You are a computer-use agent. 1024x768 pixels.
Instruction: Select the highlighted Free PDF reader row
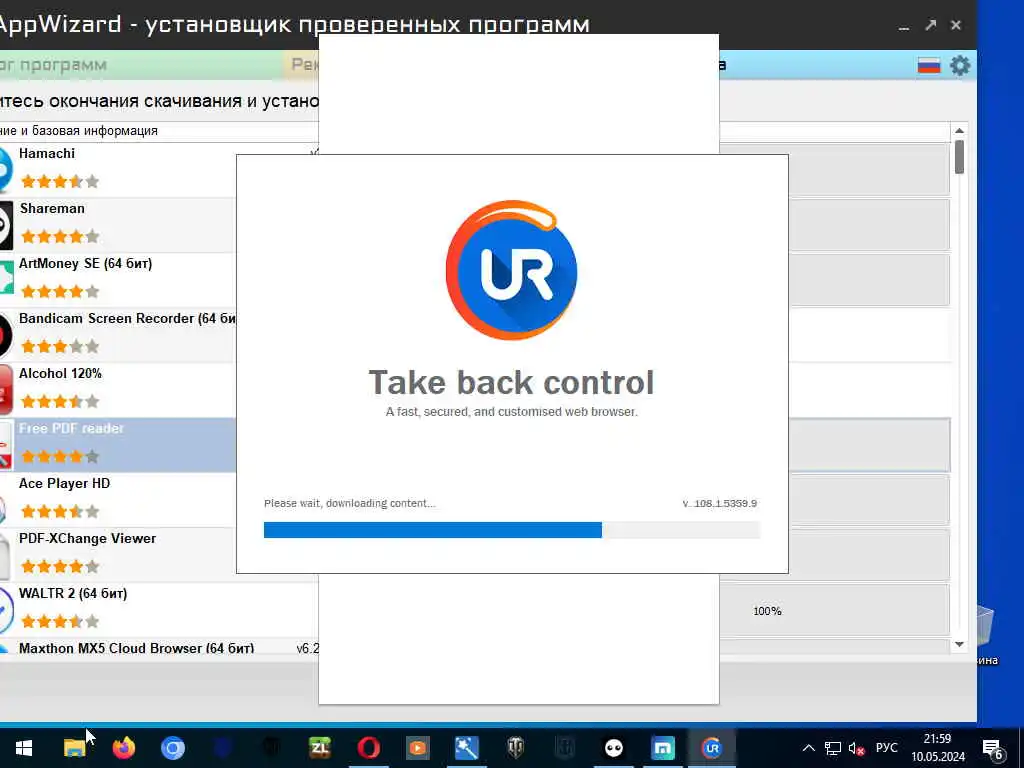point(118,445)
